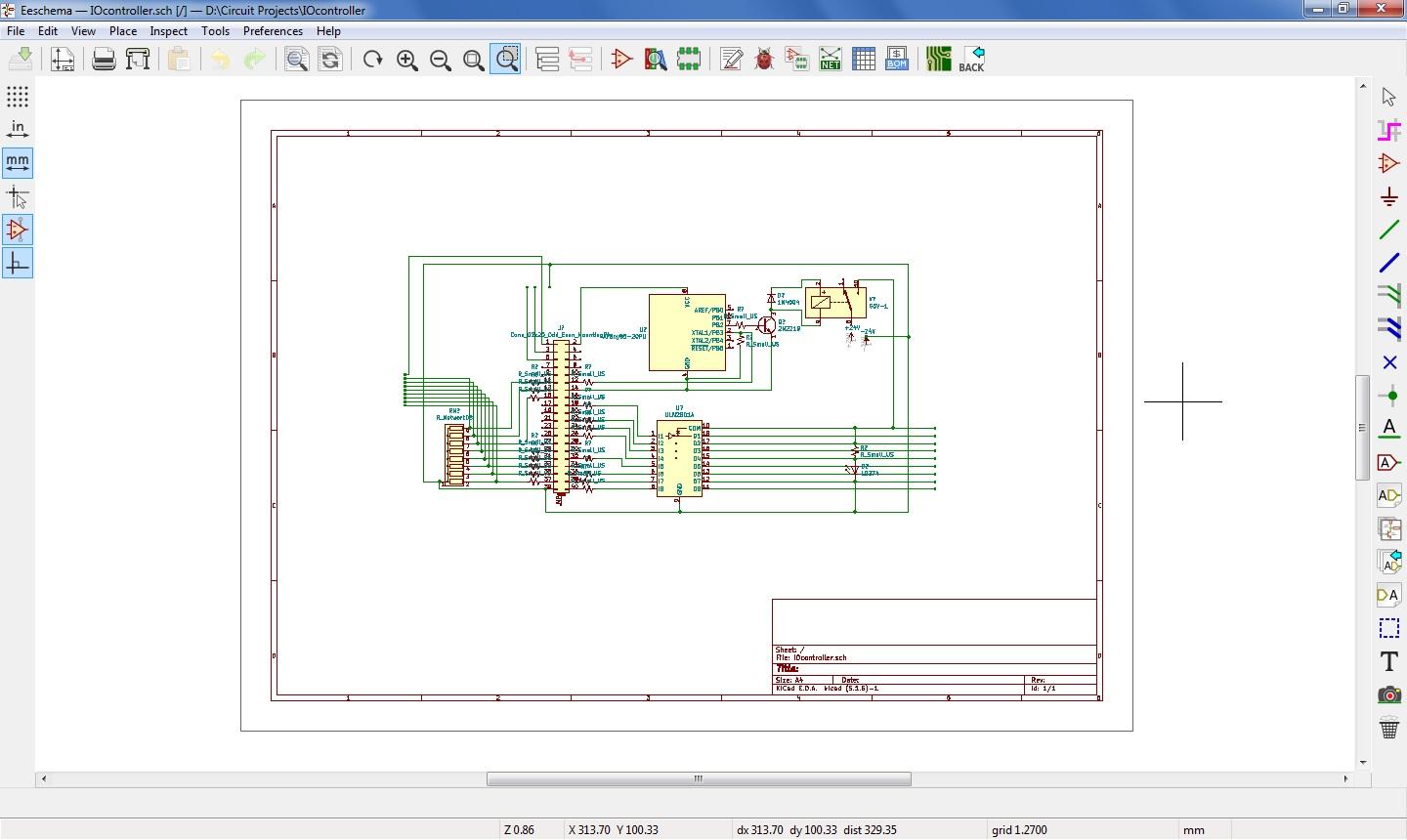Generate netlist with NET icon
1407x840 pixels.
[831, 59]
